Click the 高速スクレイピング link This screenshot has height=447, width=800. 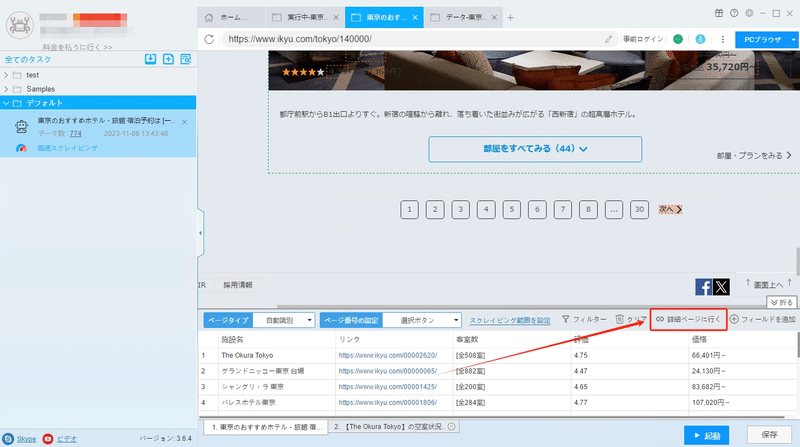pyautogui.click(x=67, y=148)
